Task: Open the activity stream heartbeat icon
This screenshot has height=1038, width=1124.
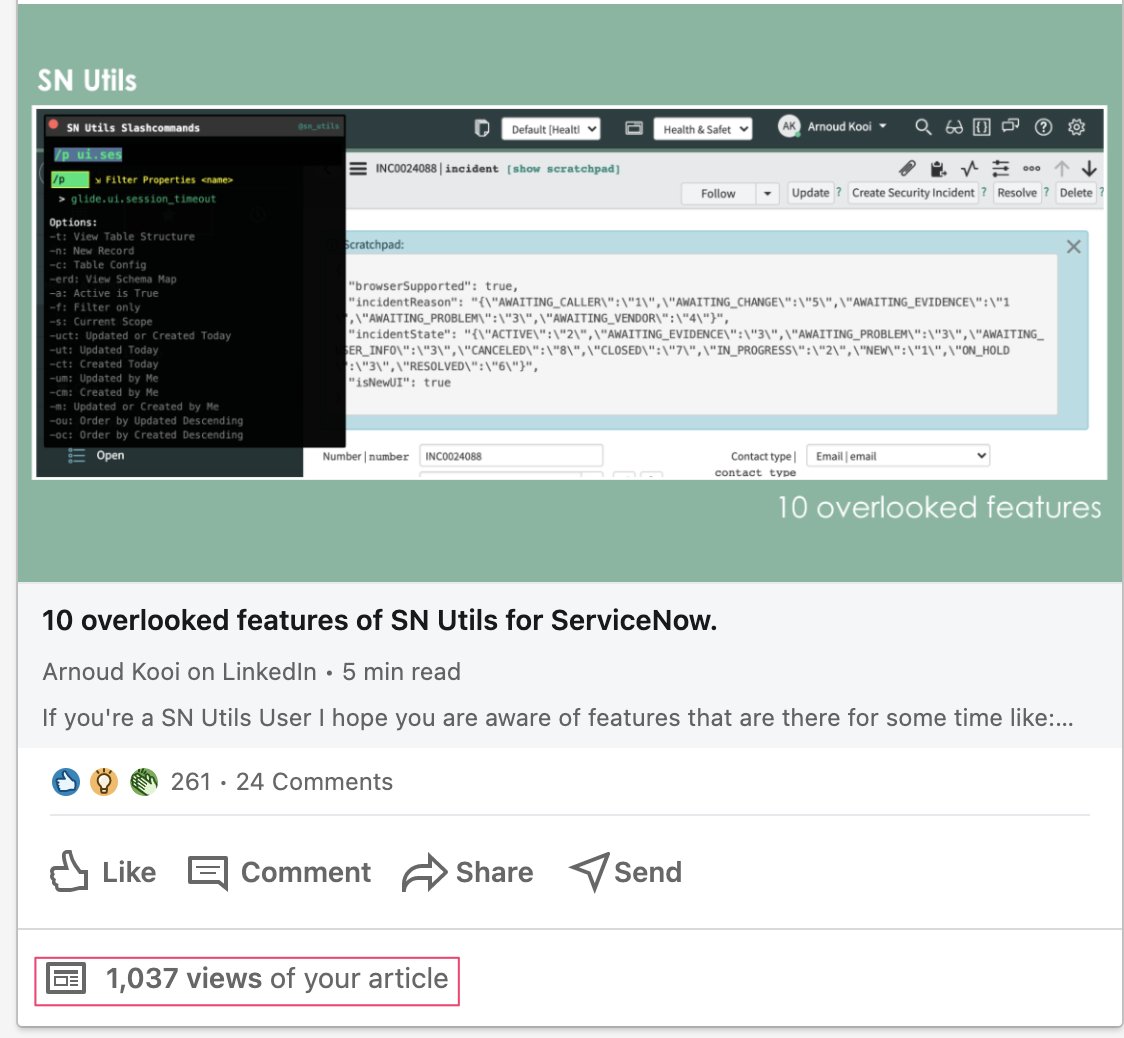Action: click(969, 168)
